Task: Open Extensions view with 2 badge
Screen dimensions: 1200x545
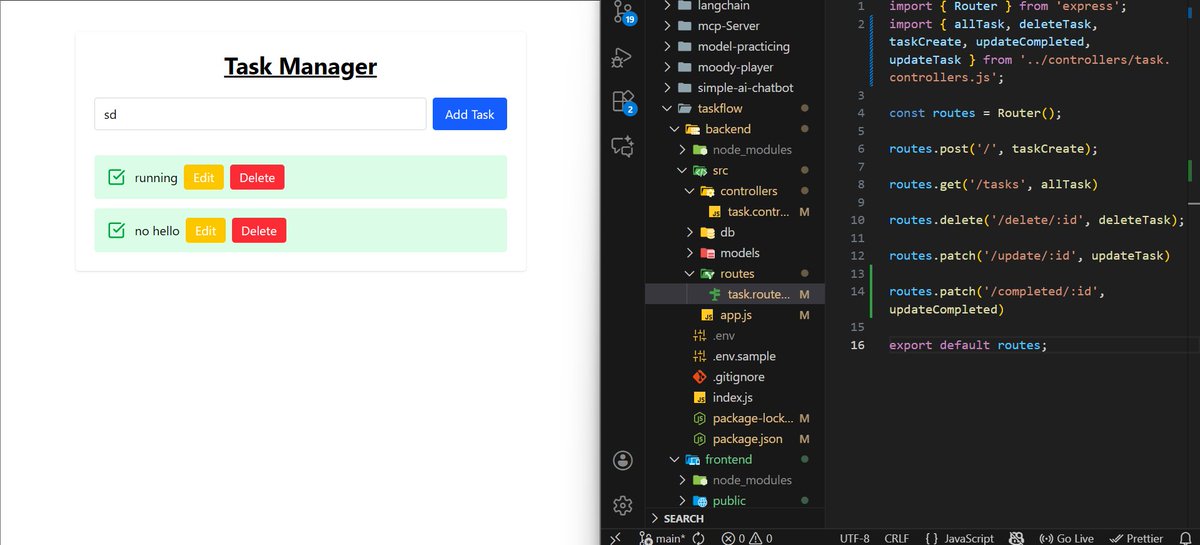Action: coord(623,101)
